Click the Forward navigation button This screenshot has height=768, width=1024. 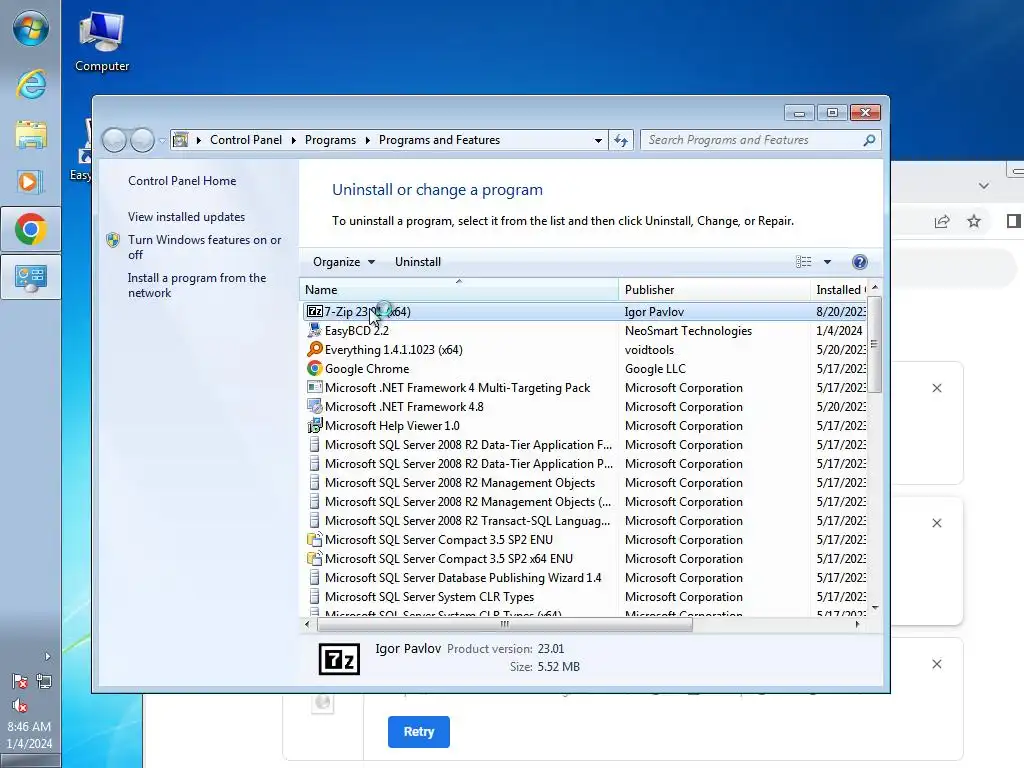coord(142,140)
